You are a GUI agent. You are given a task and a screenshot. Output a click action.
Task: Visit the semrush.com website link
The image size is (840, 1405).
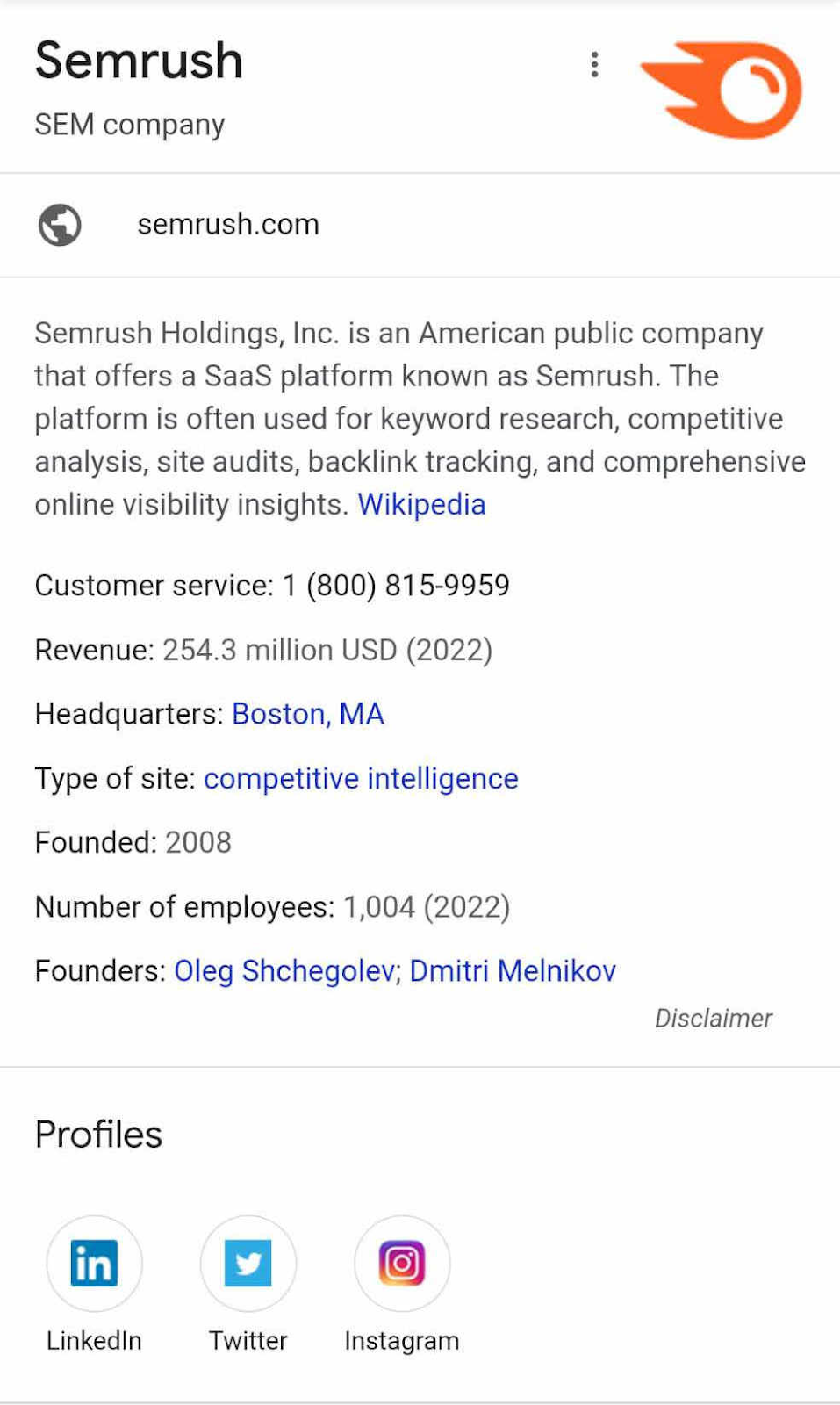tap(228, 224)
